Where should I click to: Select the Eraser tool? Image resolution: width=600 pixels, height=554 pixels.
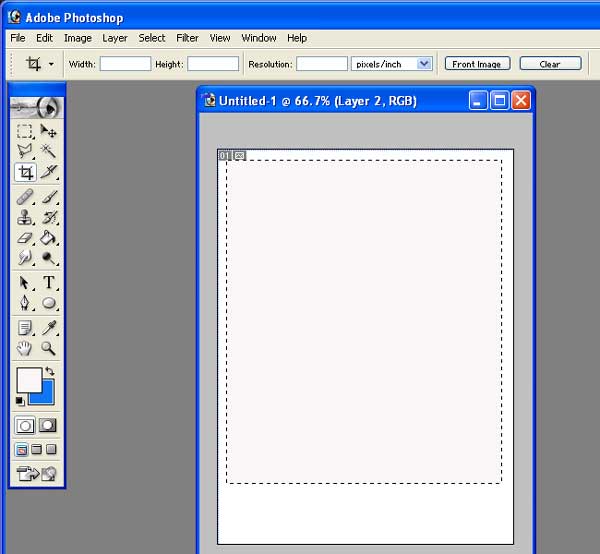pyautogui.click(x=25, y=238)
